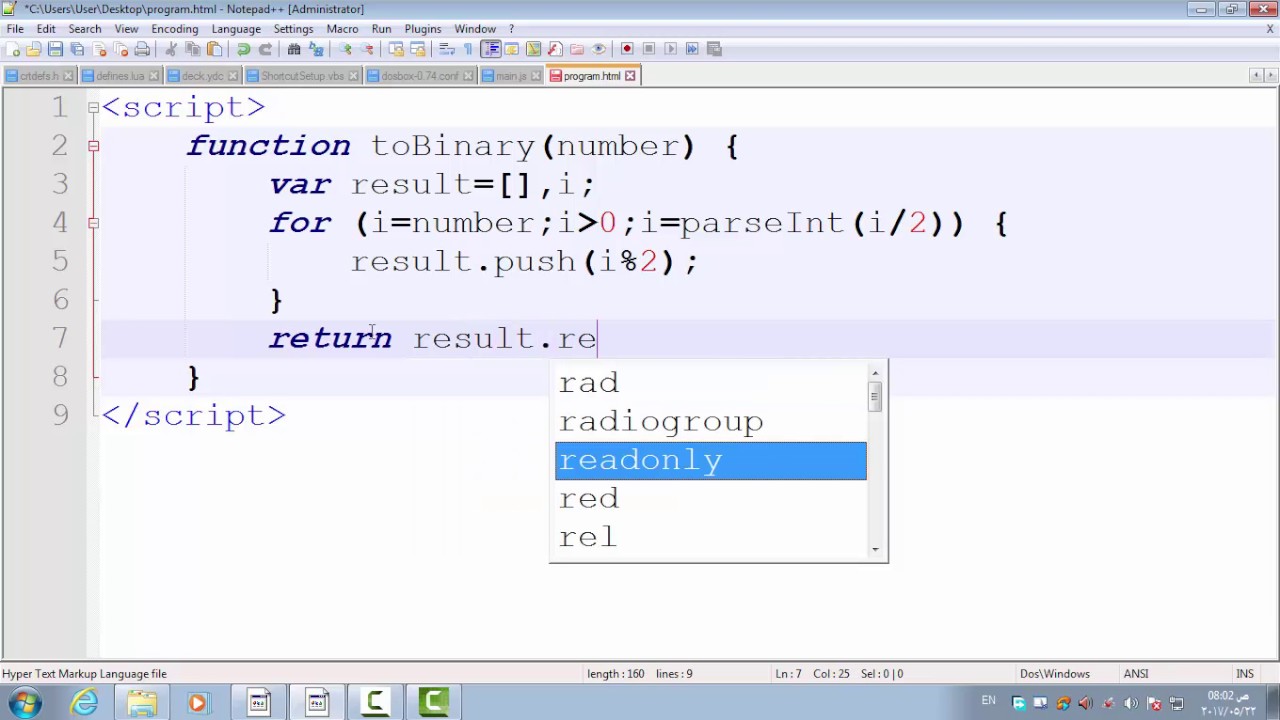1280x720 pixels.
Task: Click the Redo arrow icon
Action: (265, 49)
